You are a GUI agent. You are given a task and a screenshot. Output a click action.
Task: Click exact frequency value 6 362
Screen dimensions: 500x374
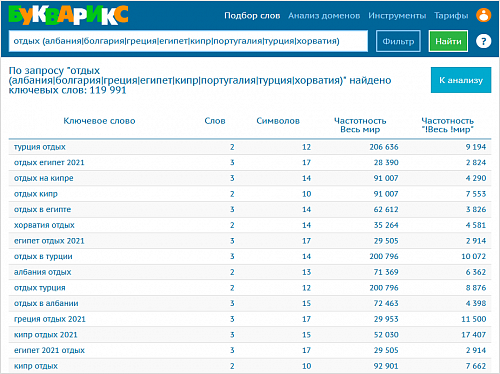point(476,272)
